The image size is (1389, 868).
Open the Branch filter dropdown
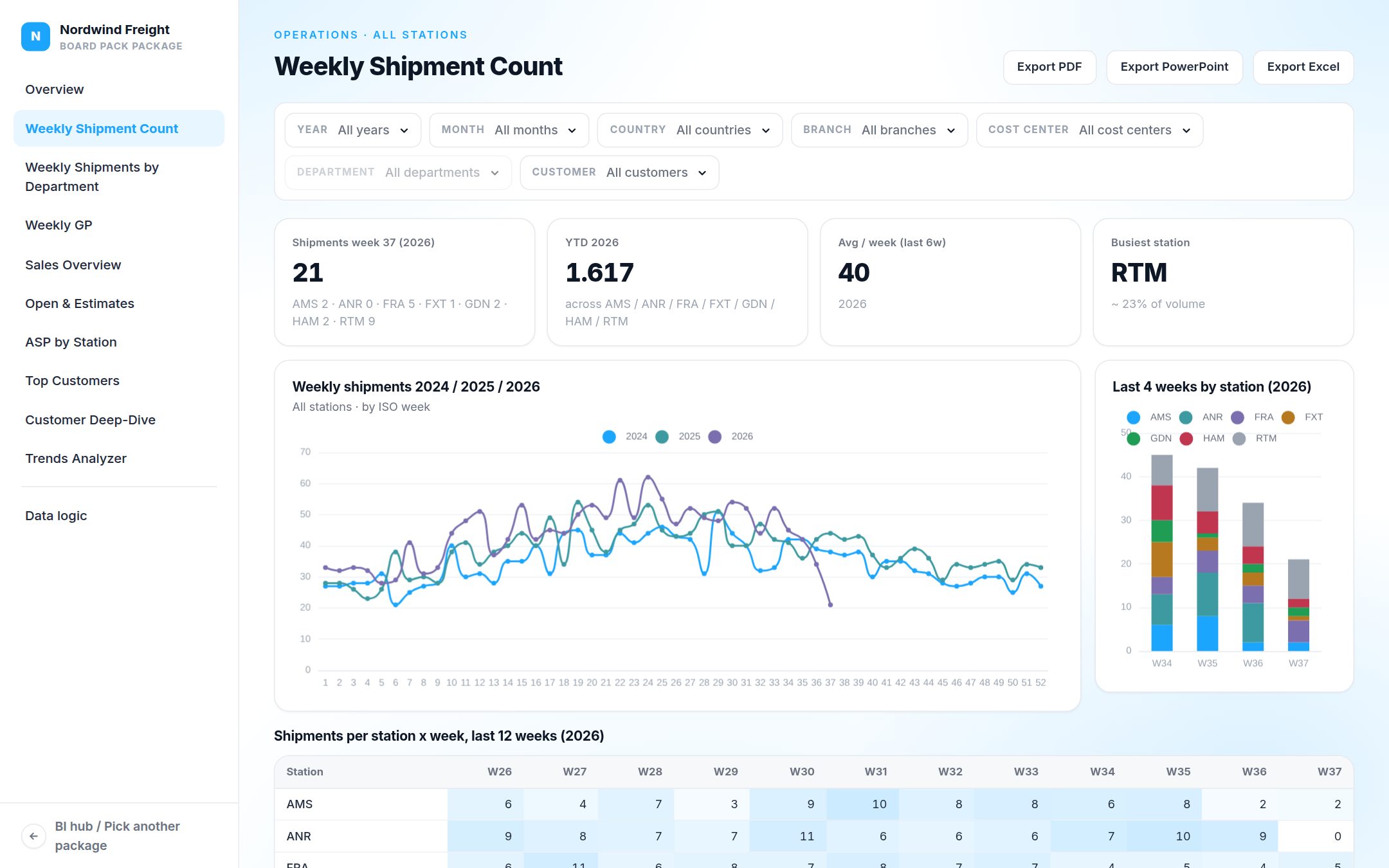pos(879,130)
